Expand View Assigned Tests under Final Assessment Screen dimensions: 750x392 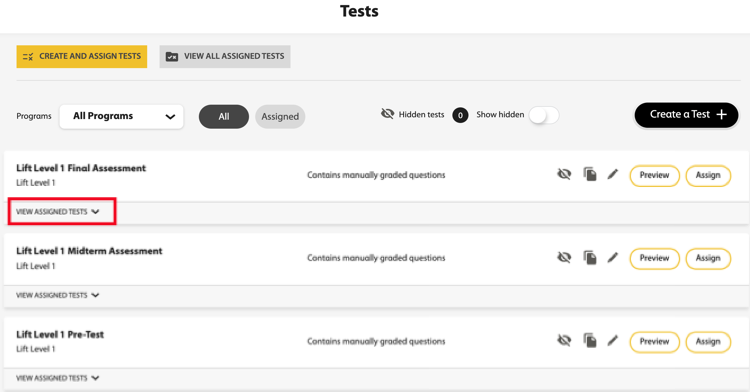(58, 212)
